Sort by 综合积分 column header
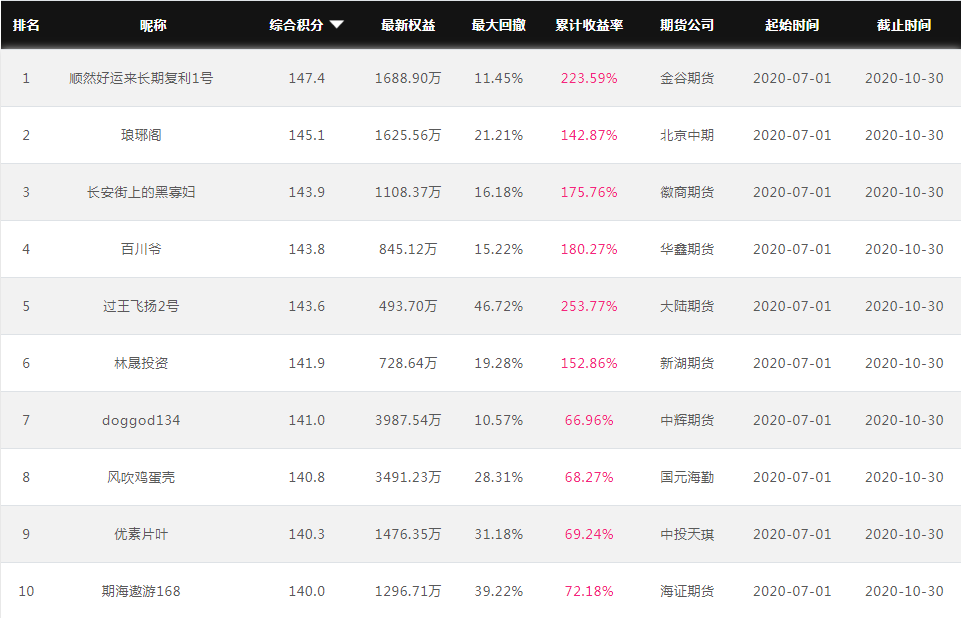This screenshot has width=961, height=618. click(296, 25)
